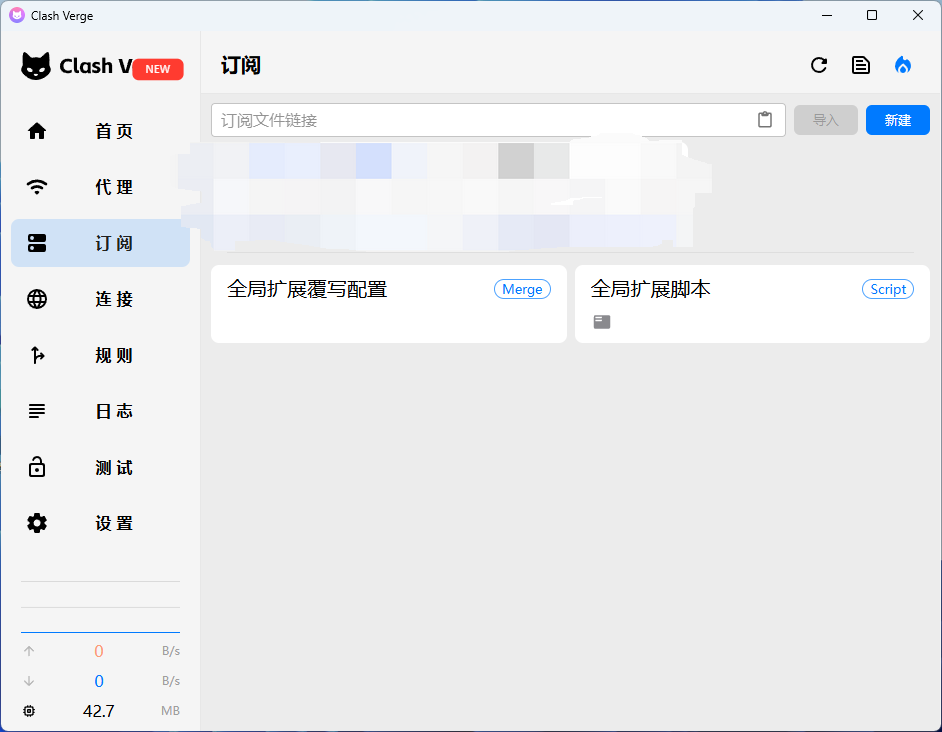This screenshot has width=942, height=732.
Task: Click the blue 新建 button
Action: point(897,120)
